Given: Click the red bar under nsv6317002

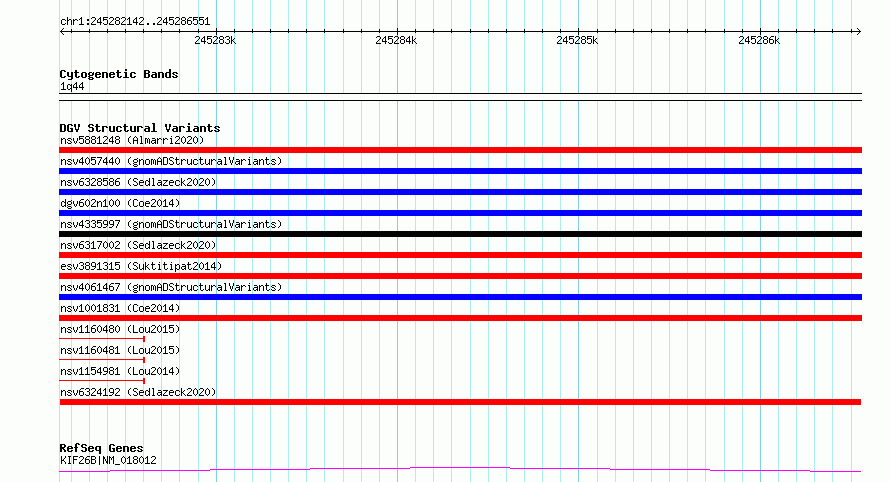Looking at the screenshot, I should pyautogui.click(x=460, y=255).
